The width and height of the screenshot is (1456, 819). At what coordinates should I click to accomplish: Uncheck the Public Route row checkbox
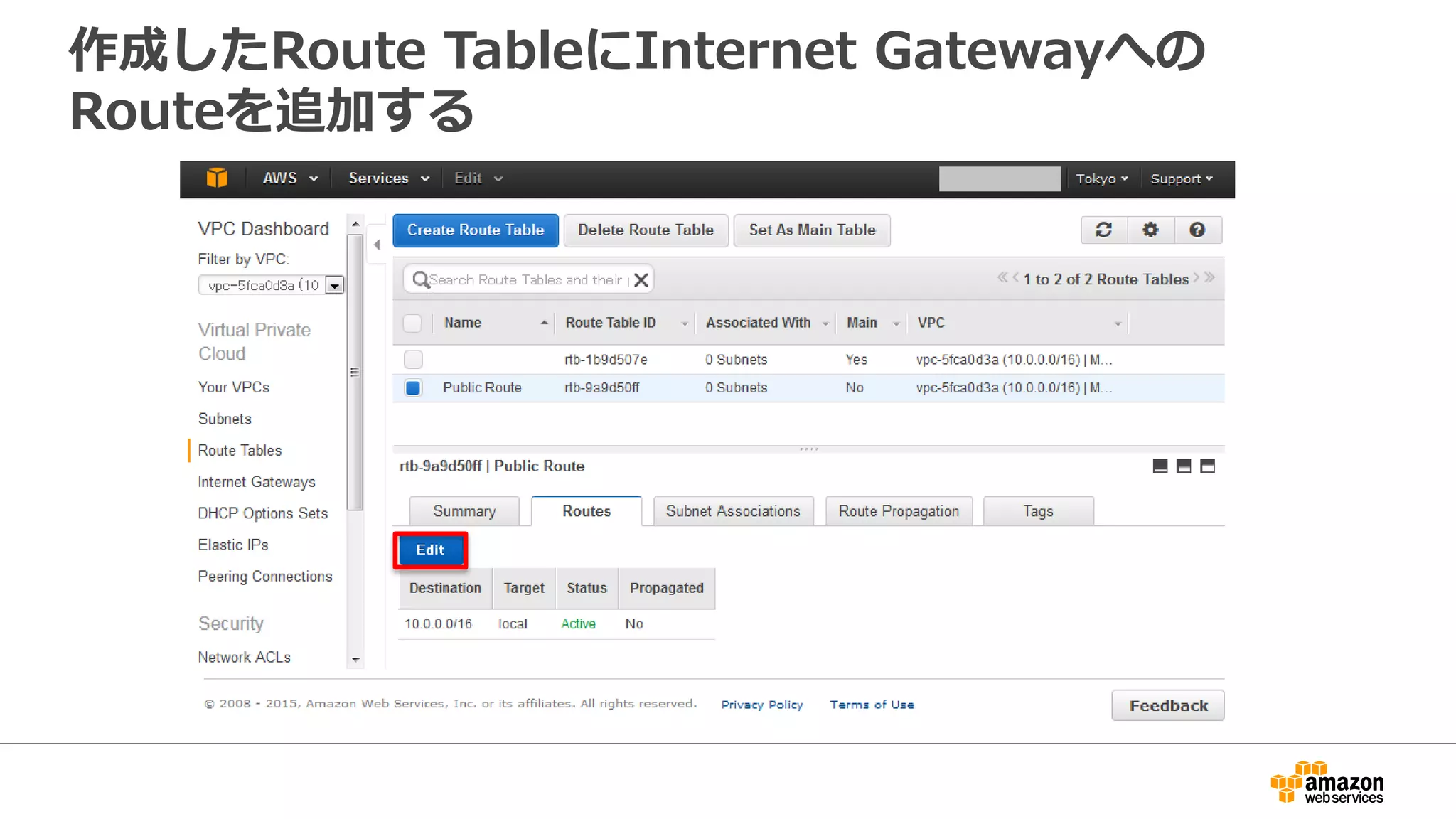point(413,388)
